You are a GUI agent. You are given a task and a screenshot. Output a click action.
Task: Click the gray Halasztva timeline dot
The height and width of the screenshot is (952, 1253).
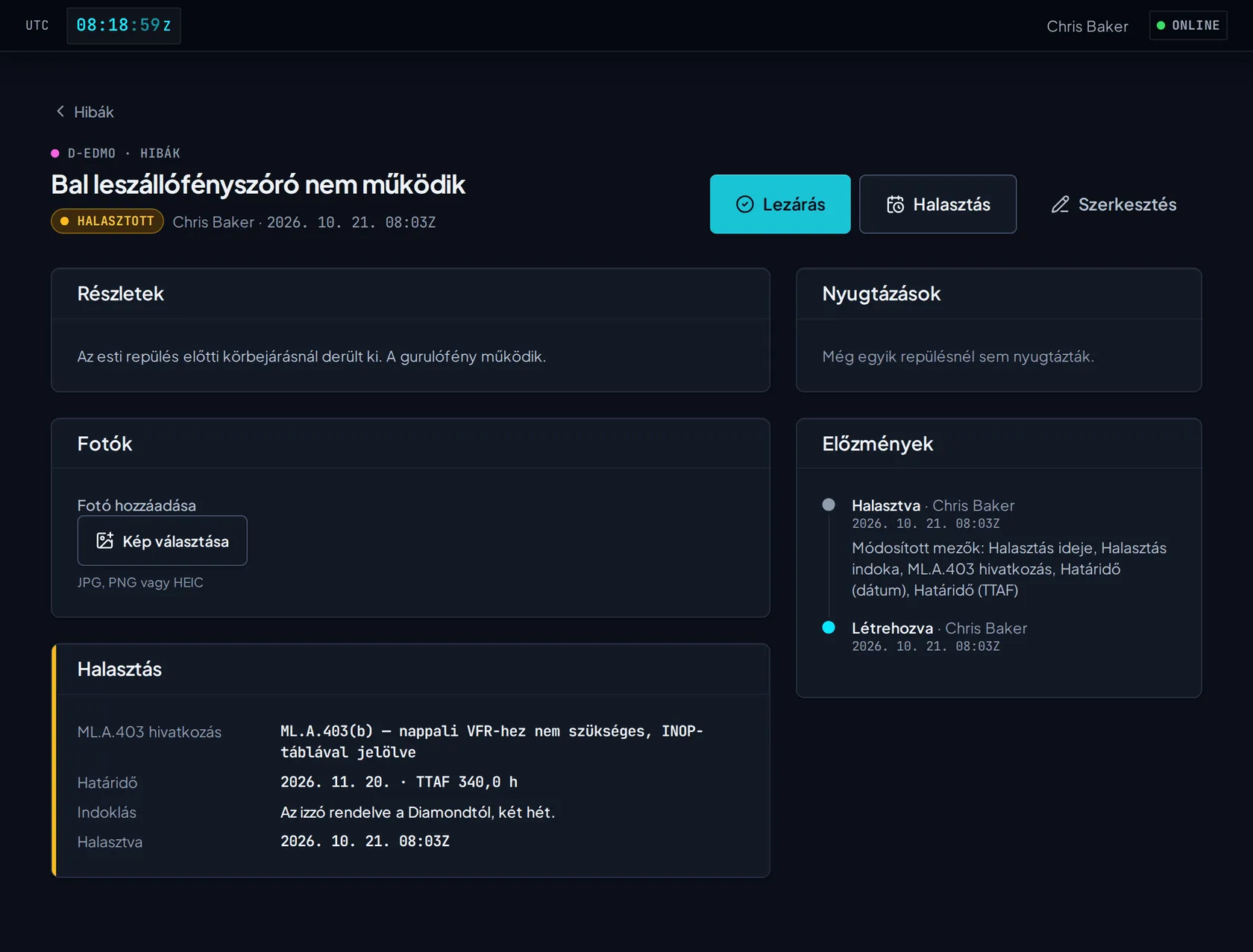829,505
